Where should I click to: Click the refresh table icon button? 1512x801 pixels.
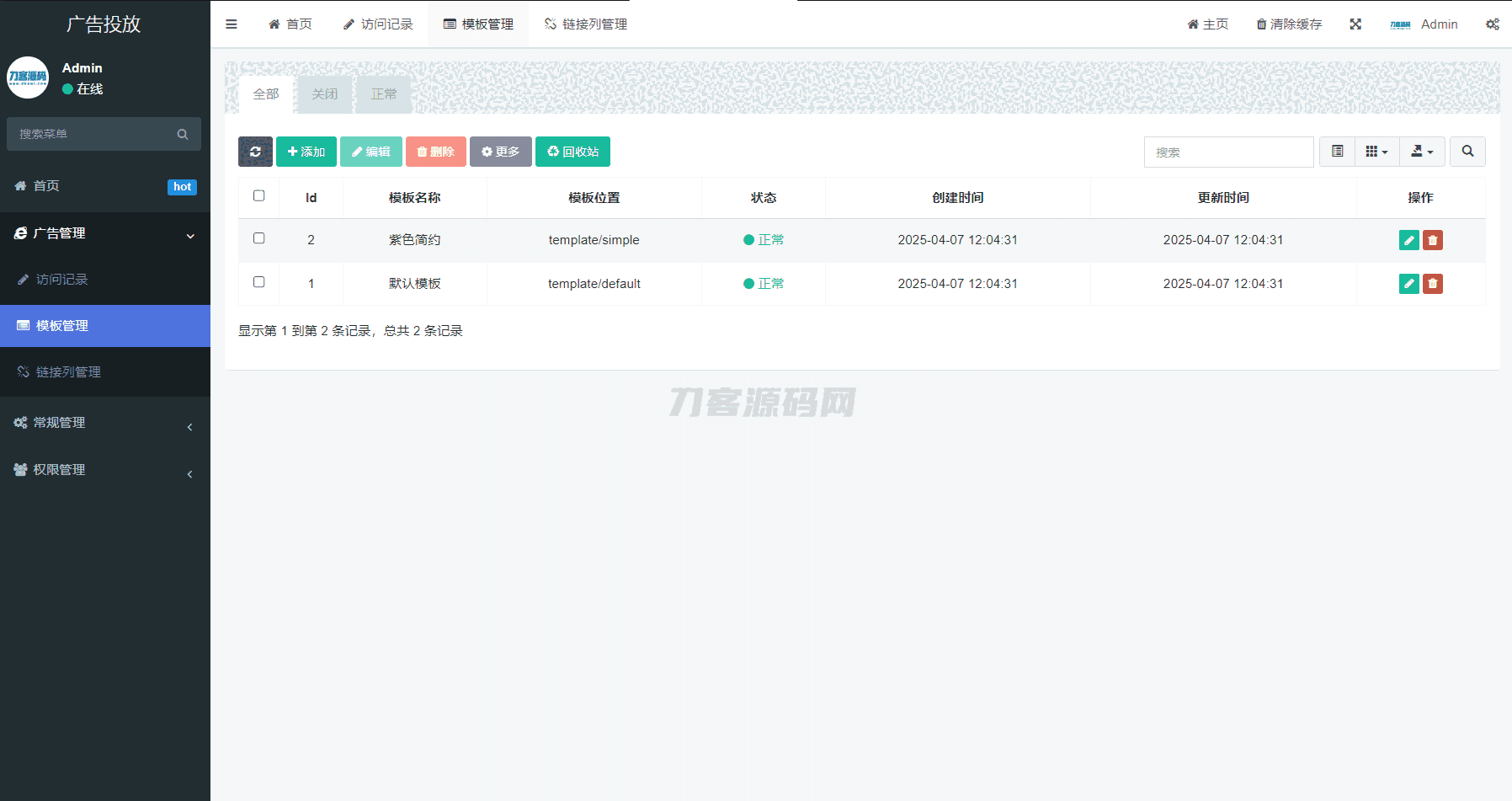(255, 152)
